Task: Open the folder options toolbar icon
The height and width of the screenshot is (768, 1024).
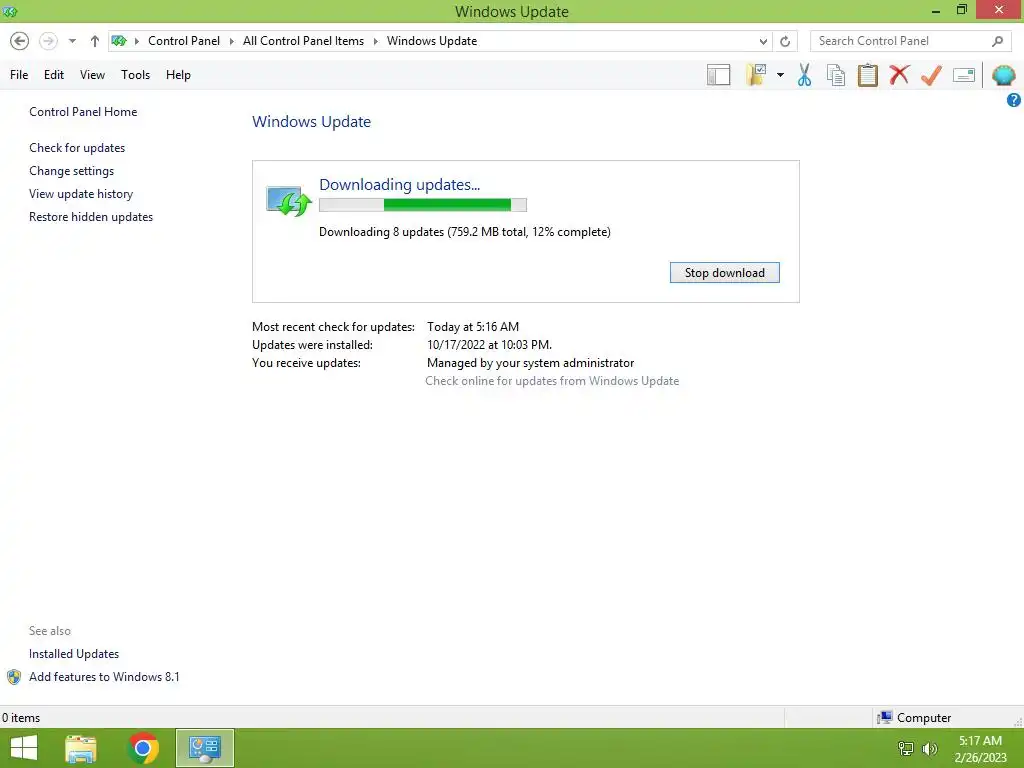Action: pyautogui.click(x=756, y=75)
